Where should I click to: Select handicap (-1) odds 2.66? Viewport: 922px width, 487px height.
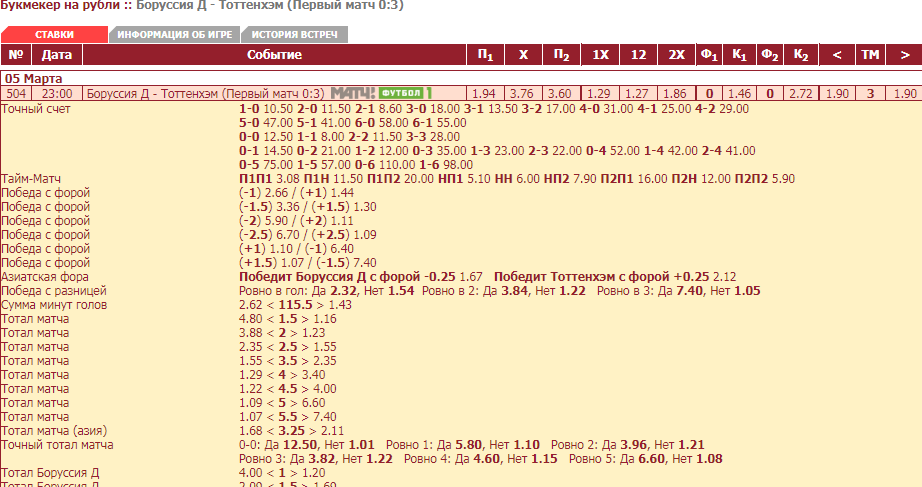click(x=263, y=193)
